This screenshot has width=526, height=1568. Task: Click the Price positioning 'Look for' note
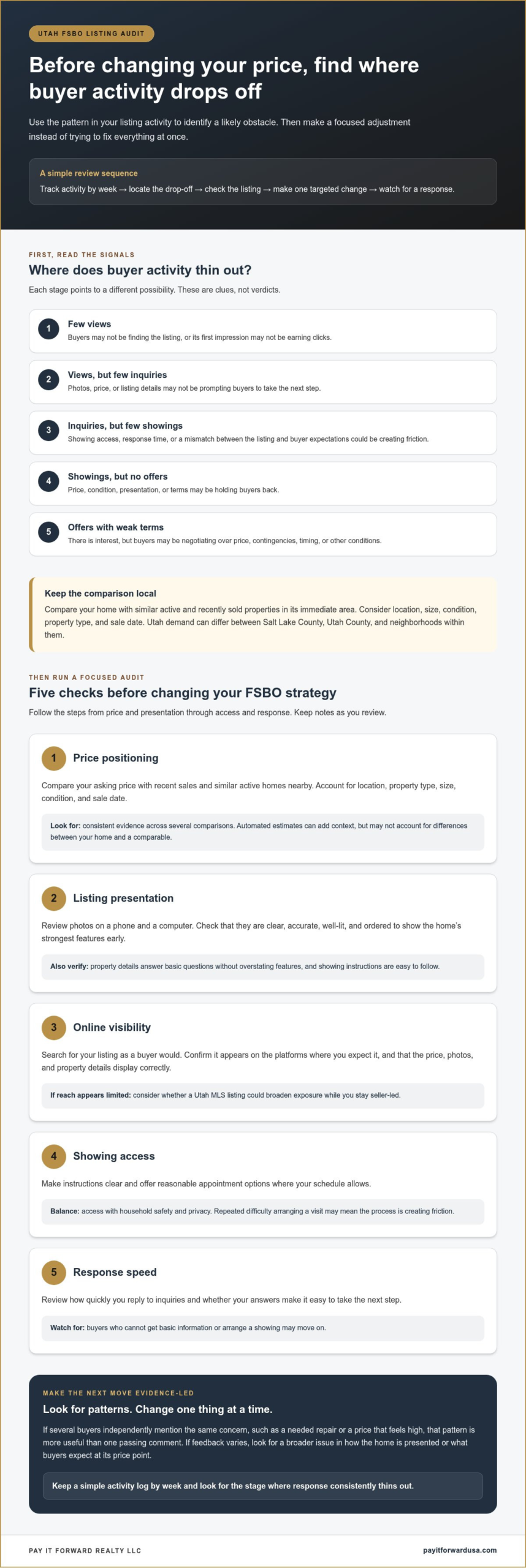coord(263,832)
